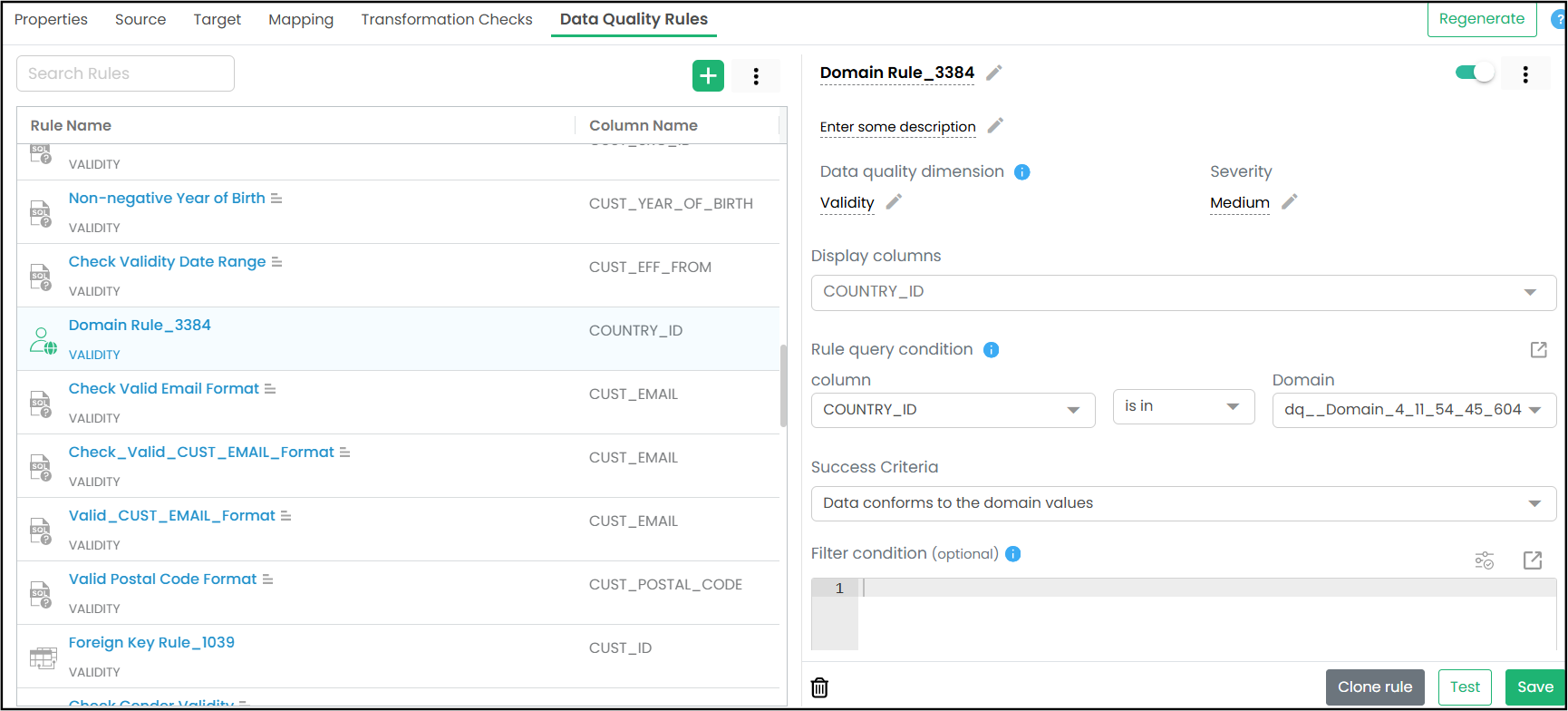Open the Domain dropdown
The height and width of the screenshot is (711, 1568).
[1414, 410]
